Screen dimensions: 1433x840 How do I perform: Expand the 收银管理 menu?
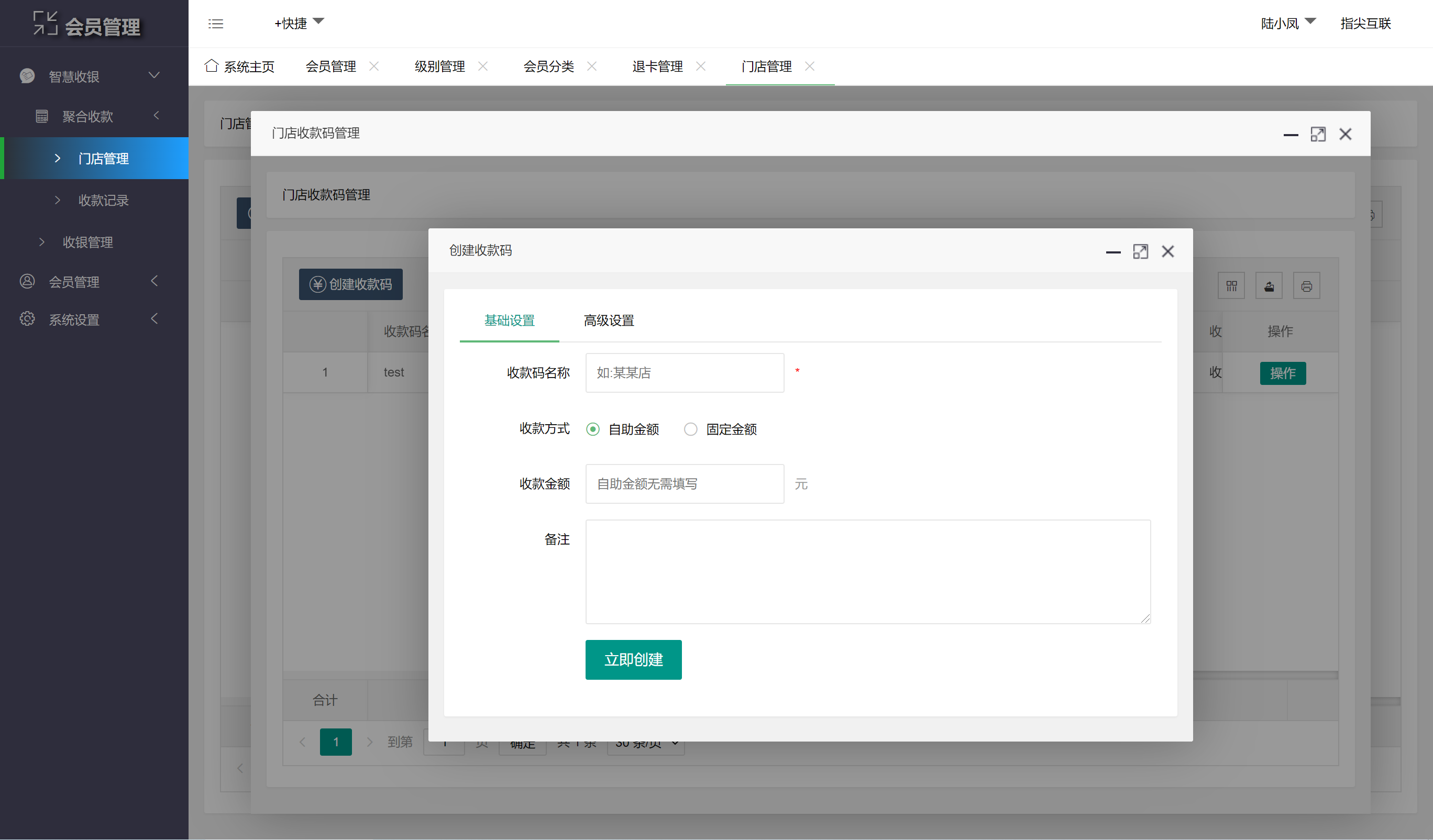[41, 242]
